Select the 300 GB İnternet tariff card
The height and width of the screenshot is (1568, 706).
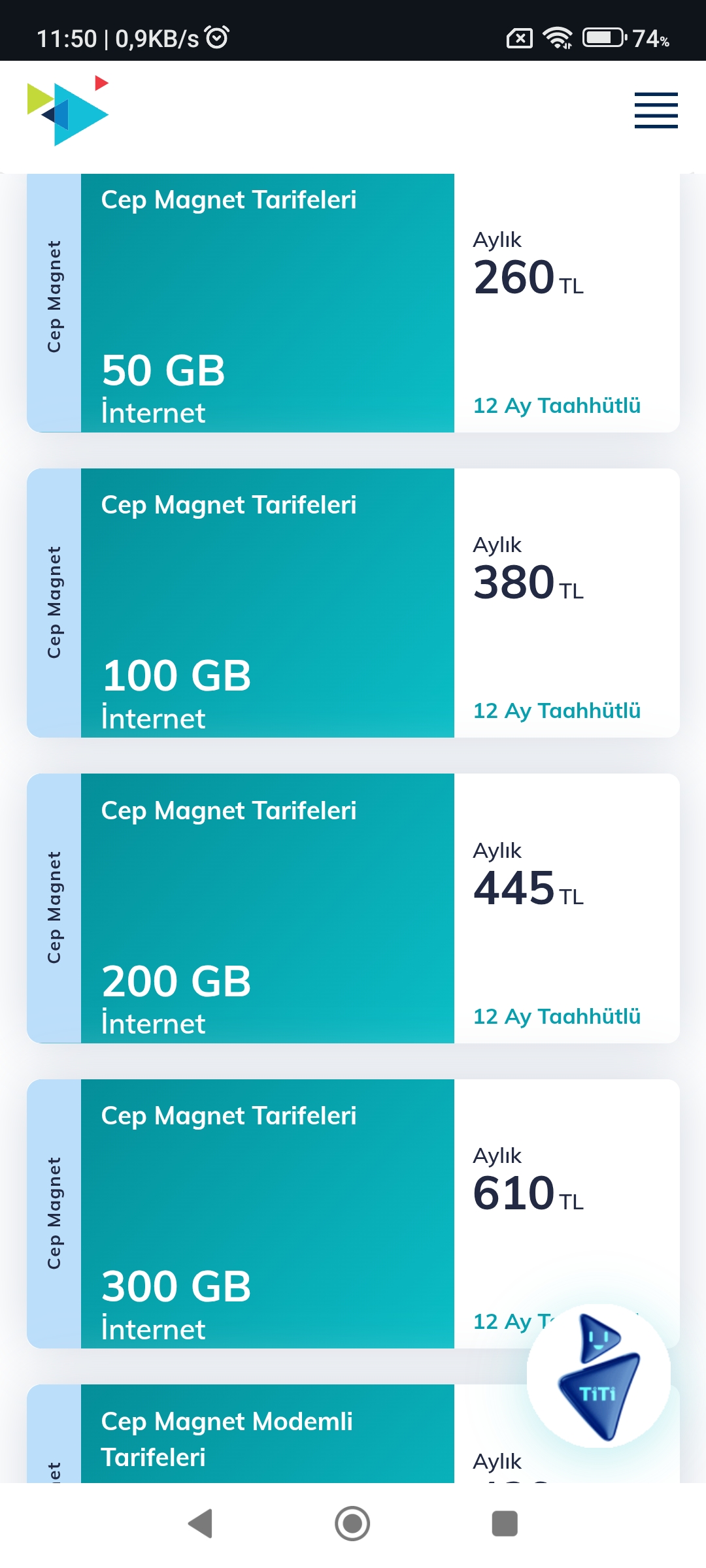click(353, 1213)
